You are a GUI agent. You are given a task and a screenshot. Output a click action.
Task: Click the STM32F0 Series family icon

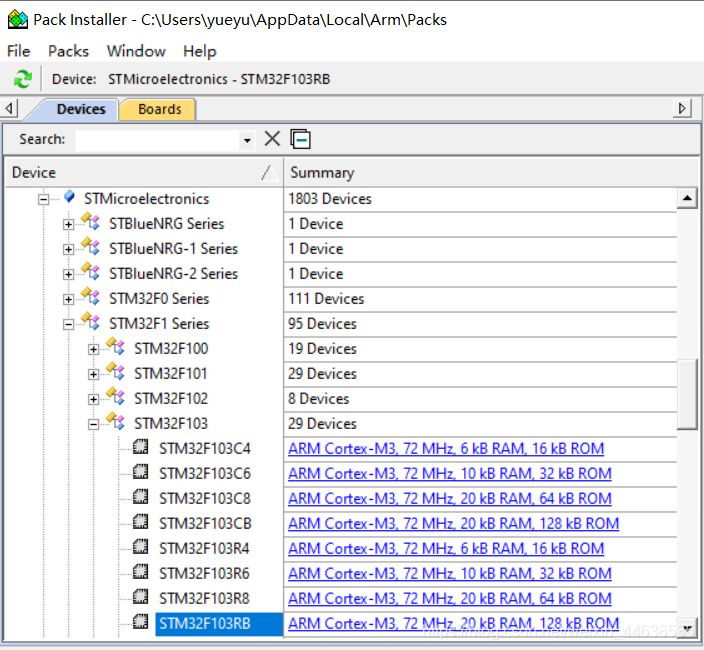click(91, 297)
